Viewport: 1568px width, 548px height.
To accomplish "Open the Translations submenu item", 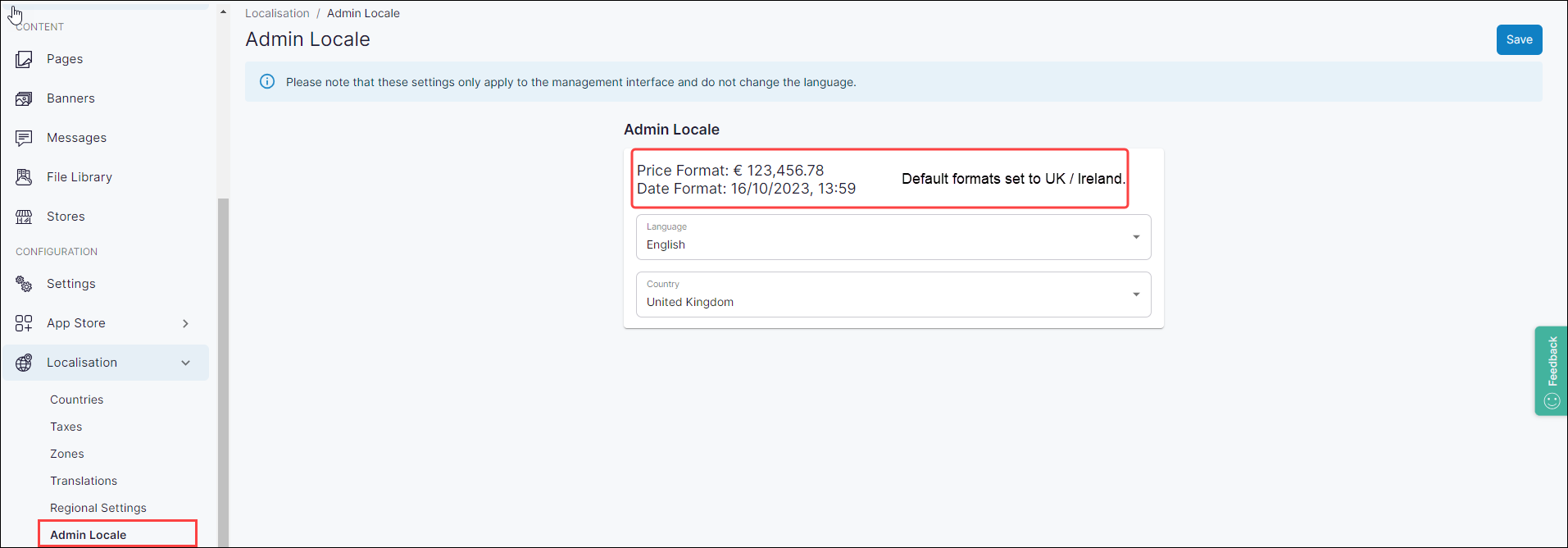I will click(x=84, y=481).
